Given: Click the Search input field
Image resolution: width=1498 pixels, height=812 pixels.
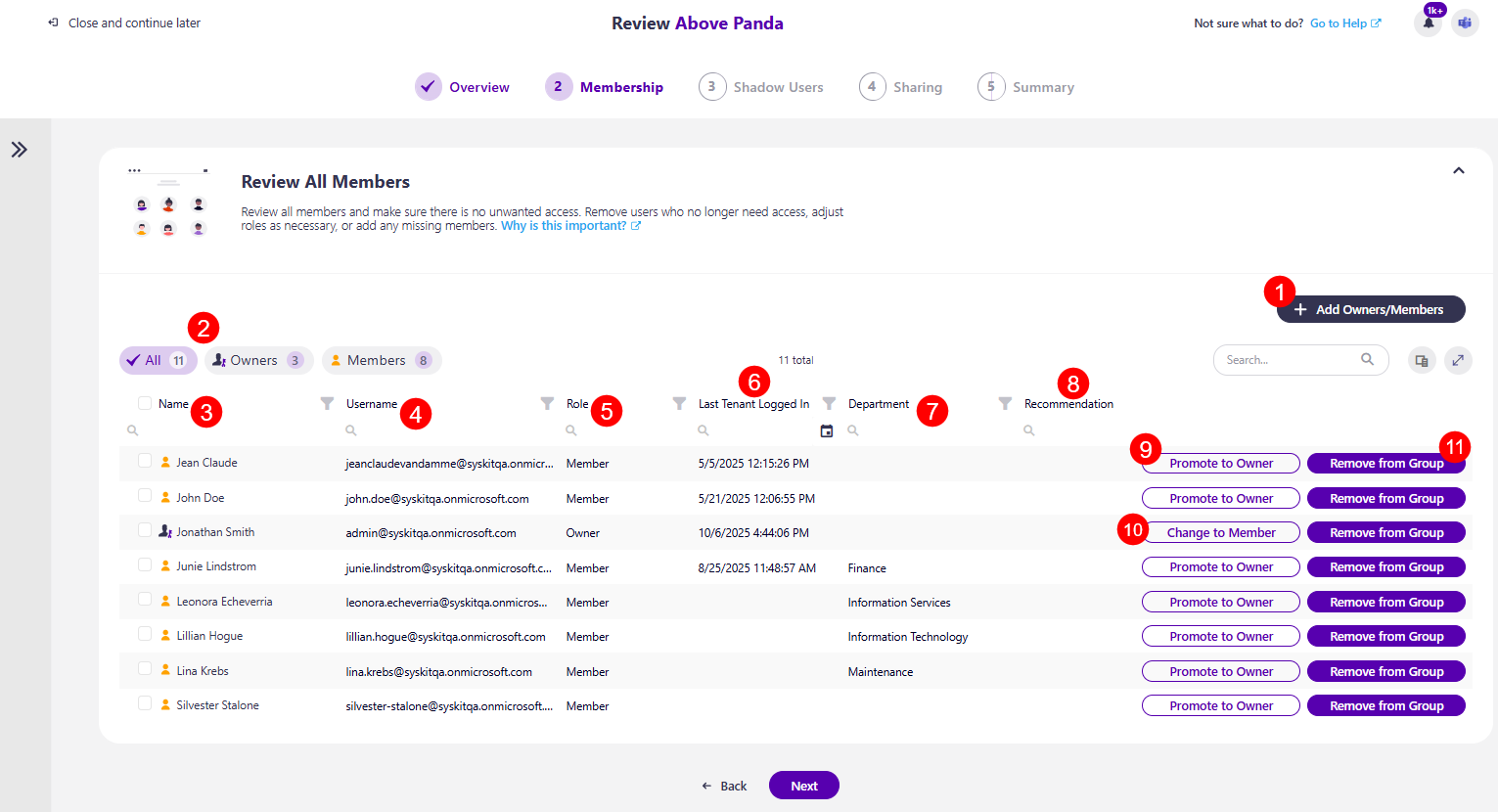Looking at the screenshot, I should point(1282,359).
